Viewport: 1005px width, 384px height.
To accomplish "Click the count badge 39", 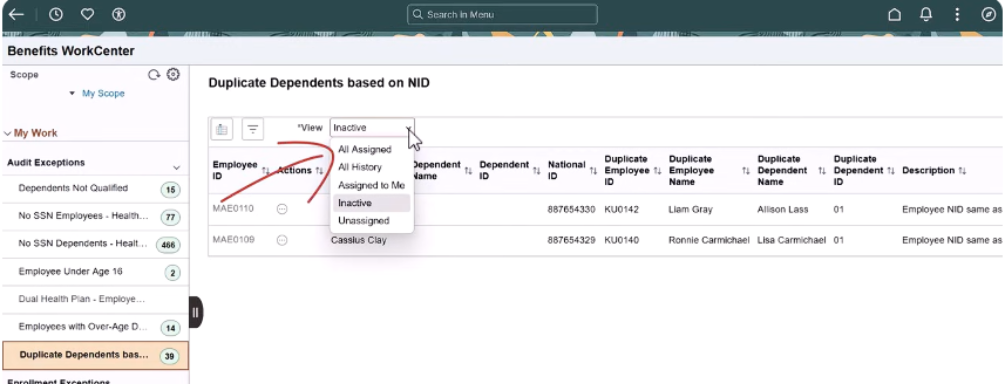I will (x=169, y=356).
